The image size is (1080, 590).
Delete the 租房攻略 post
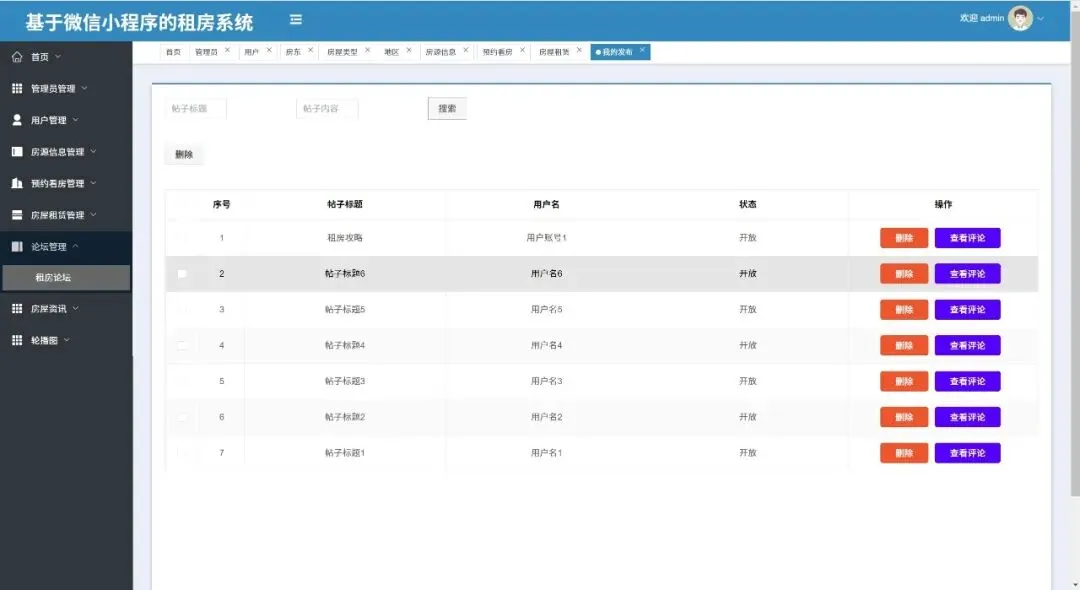(x=904, y=238)
